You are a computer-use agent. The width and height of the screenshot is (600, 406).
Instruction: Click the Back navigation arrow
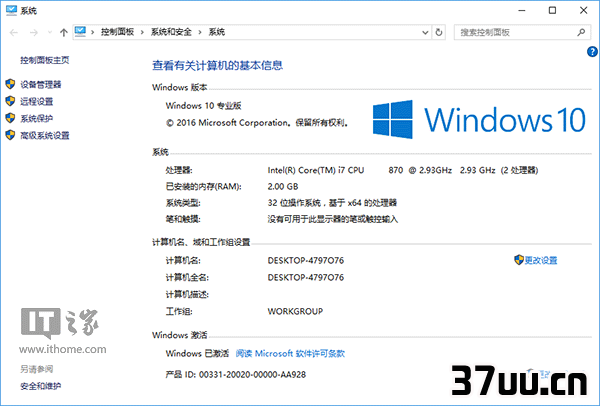coord(14,33)
